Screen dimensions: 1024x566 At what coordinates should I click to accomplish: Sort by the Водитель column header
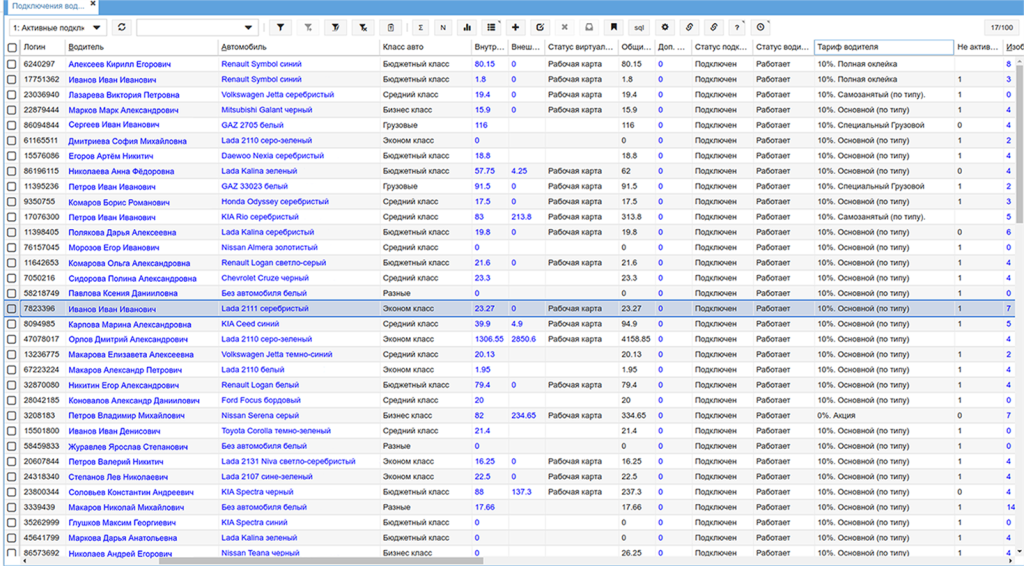[141, 47]
